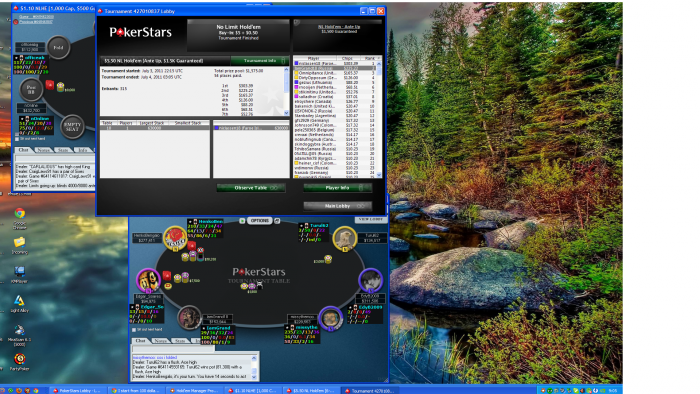The width and height of the screenshot is (700, 394).
Task: Sort ranking list by Rank column header
Action: click(370, 58)
